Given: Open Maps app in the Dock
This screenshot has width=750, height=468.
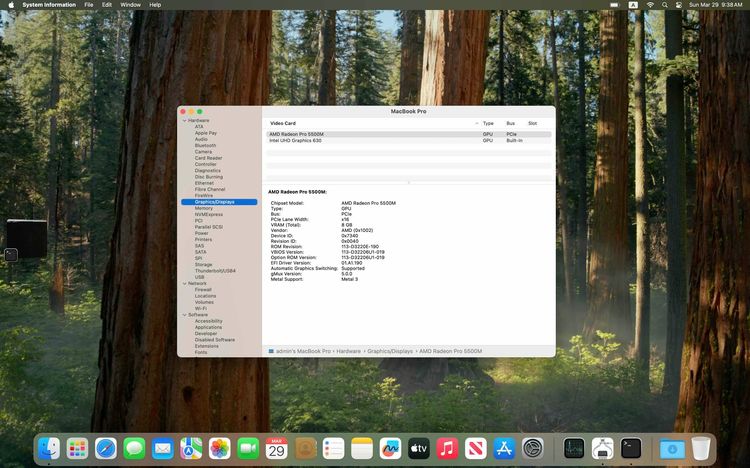Looking at the screenshot, I should coord(191,449).
